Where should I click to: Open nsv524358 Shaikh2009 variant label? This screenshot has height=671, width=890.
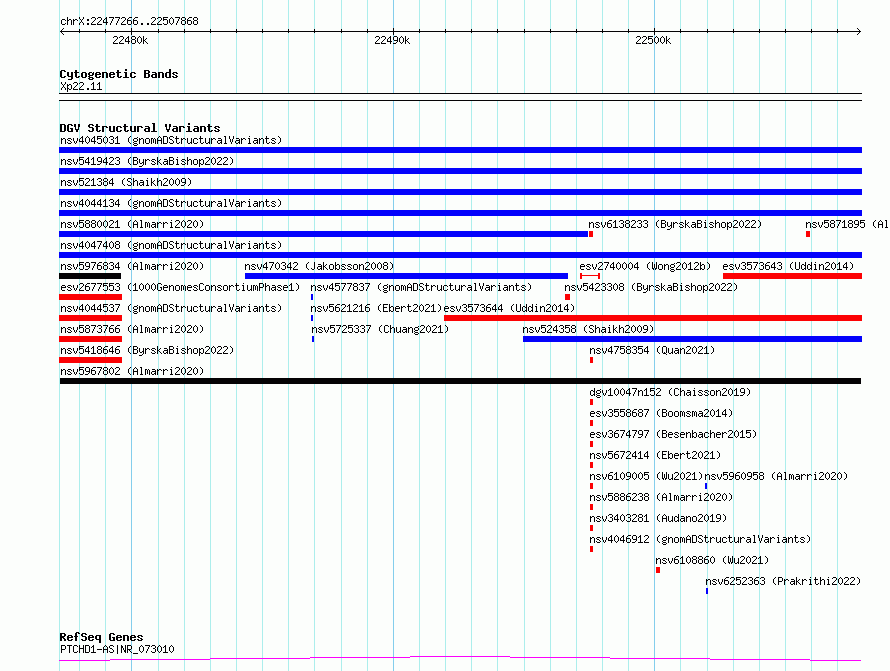pos(588,329)
